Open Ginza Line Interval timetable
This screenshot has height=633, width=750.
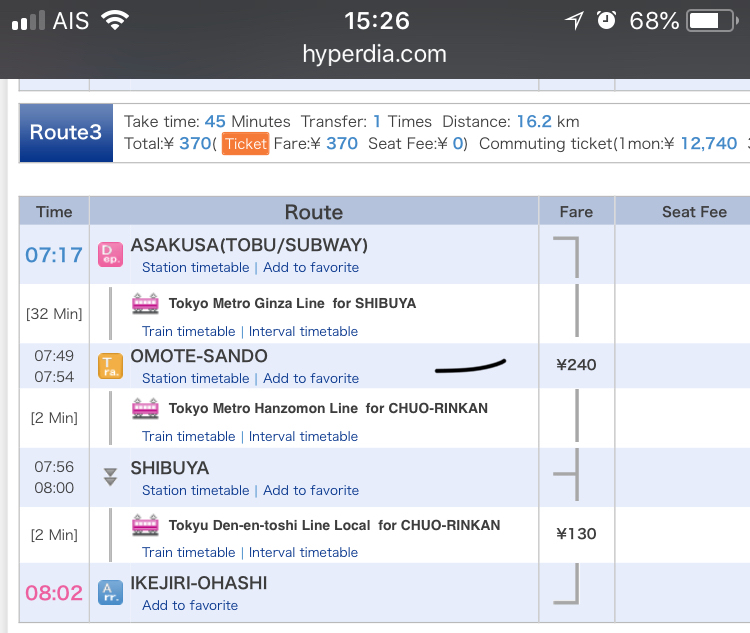(x=303, y=332)
